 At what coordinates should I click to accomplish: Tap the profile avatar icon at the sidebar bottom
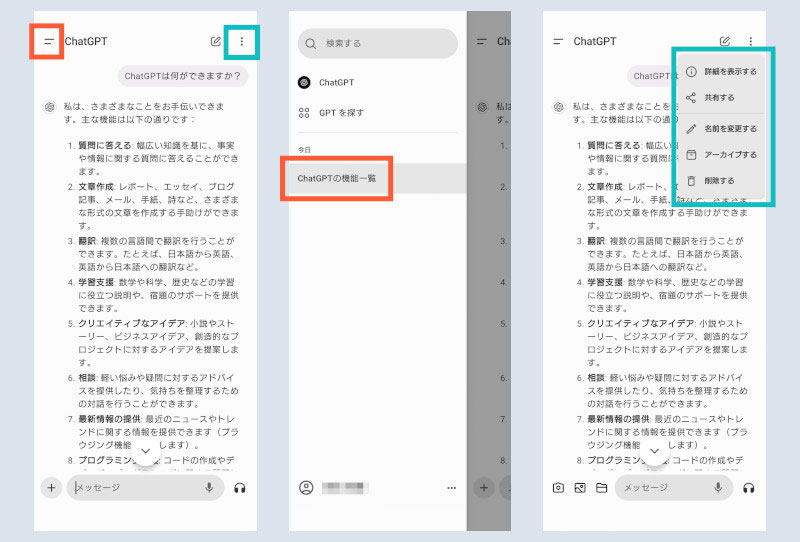coord(306,487)
